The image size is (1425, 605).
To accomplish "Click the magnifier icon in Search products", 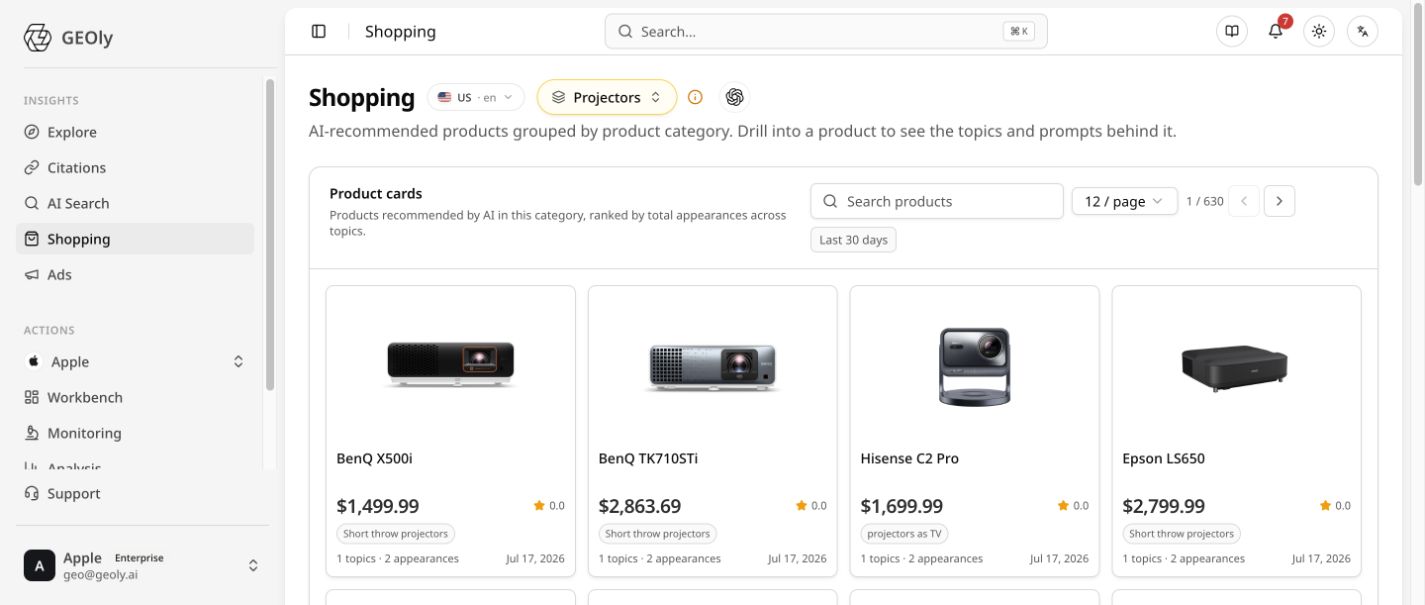I will pyautogui.click(x=830, y=201).
